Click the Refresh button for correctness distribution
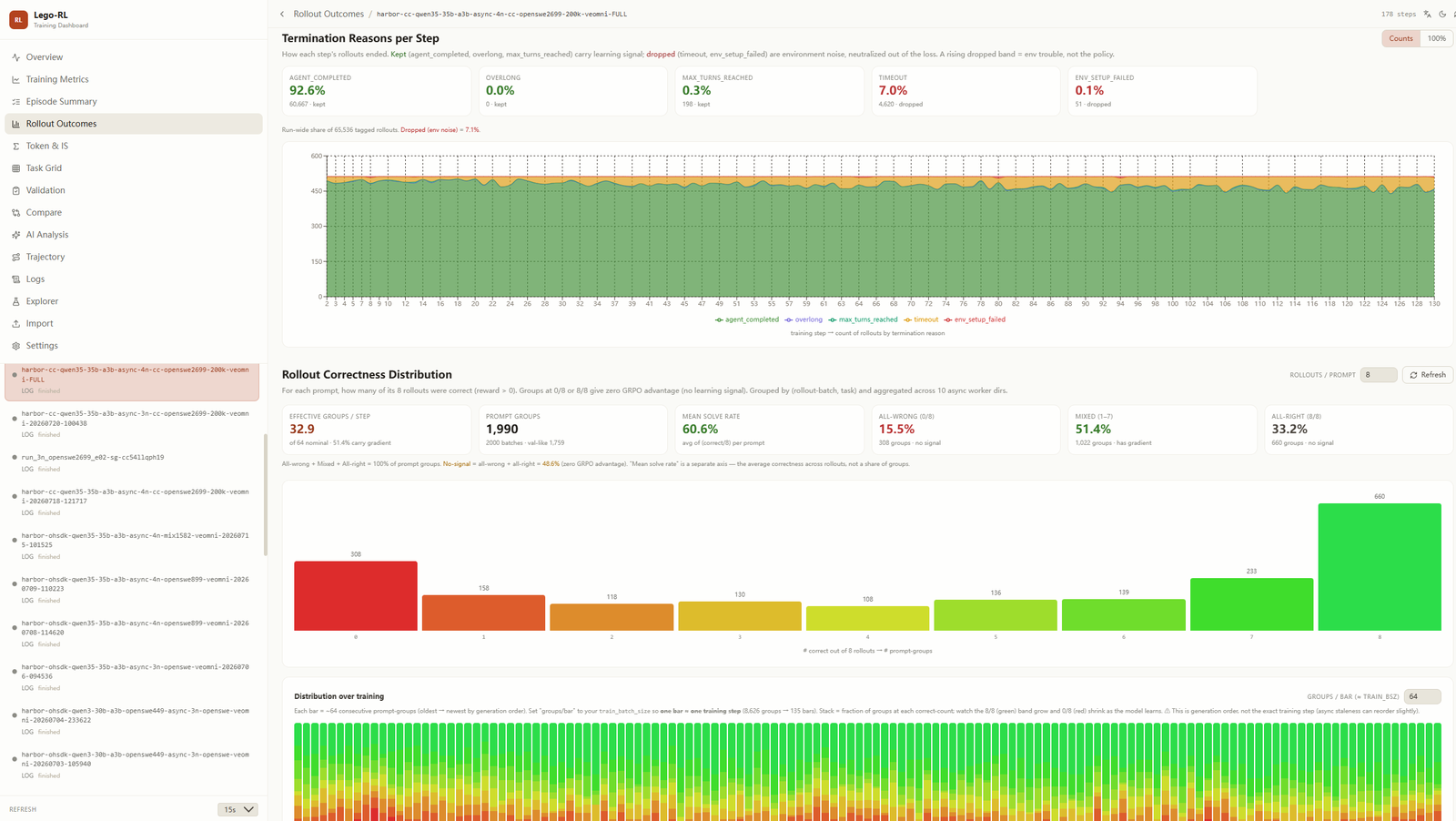The height and width of the screenshot is (821, 1456). tap(1428, 375)
